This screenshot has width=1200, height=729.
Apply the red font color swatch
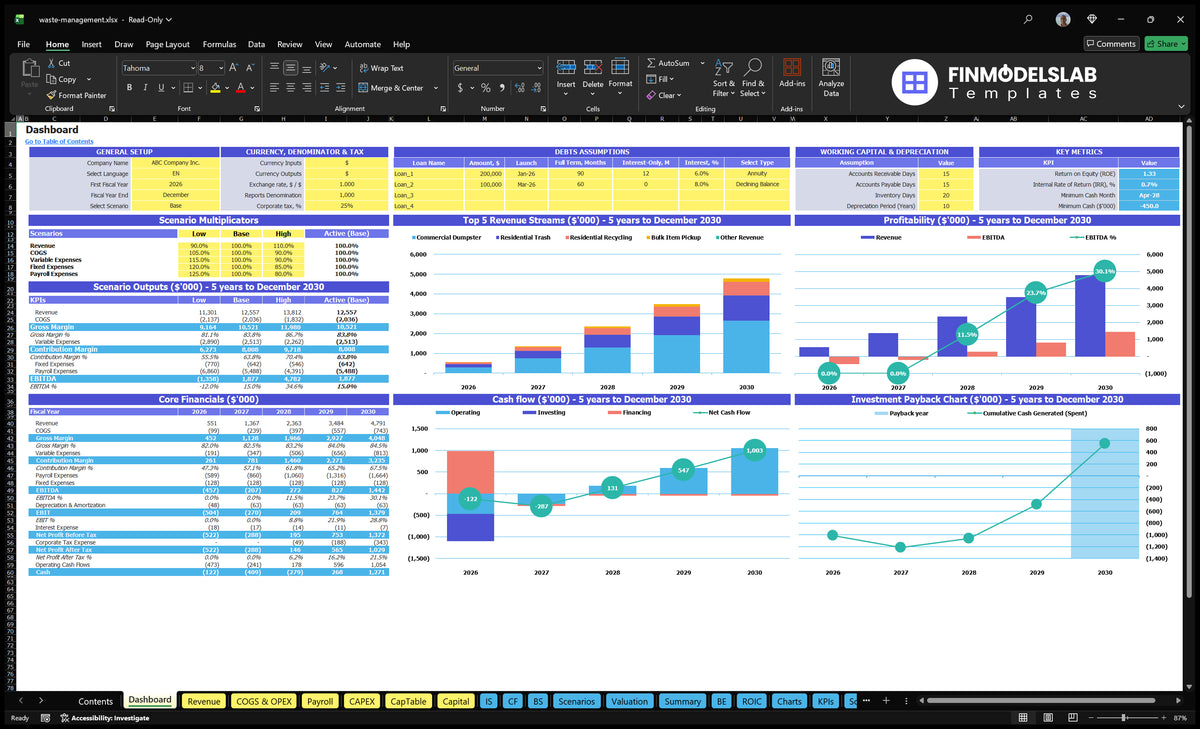pyautogui.click(x=240, y=88)
